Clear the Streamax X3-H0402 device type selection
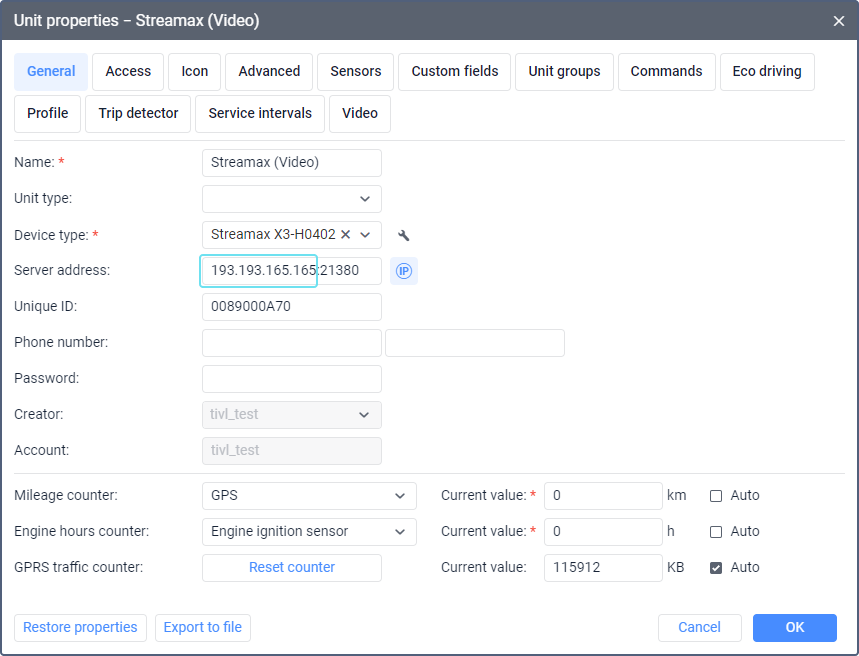The width and height of the screenshot is (859, 656). pos(346,235)
